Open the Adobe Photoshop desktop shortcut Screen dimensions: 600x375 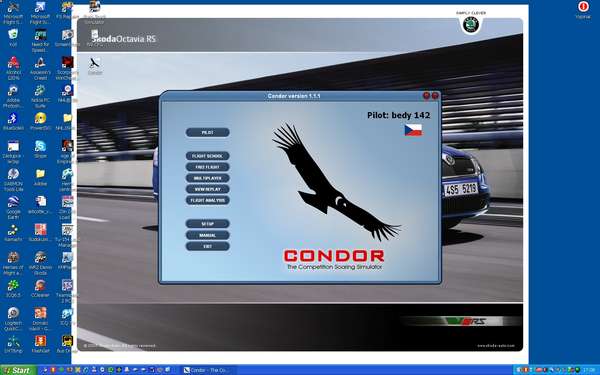tap(13, 96)
